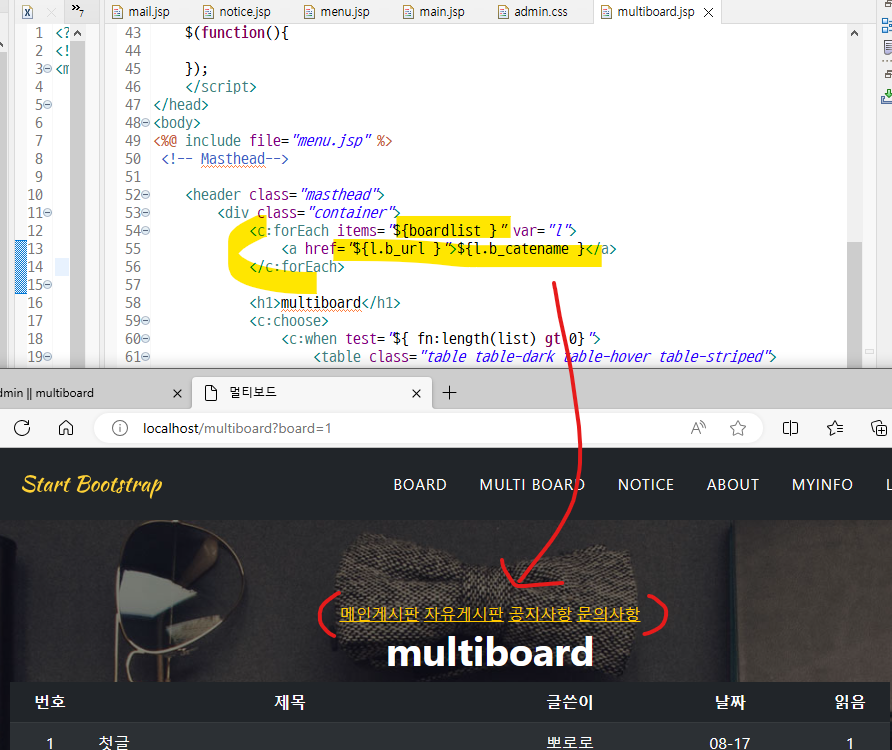892x750 pixels.
Task: Open the 메인게시판 board link
Action: click(379, 614)
